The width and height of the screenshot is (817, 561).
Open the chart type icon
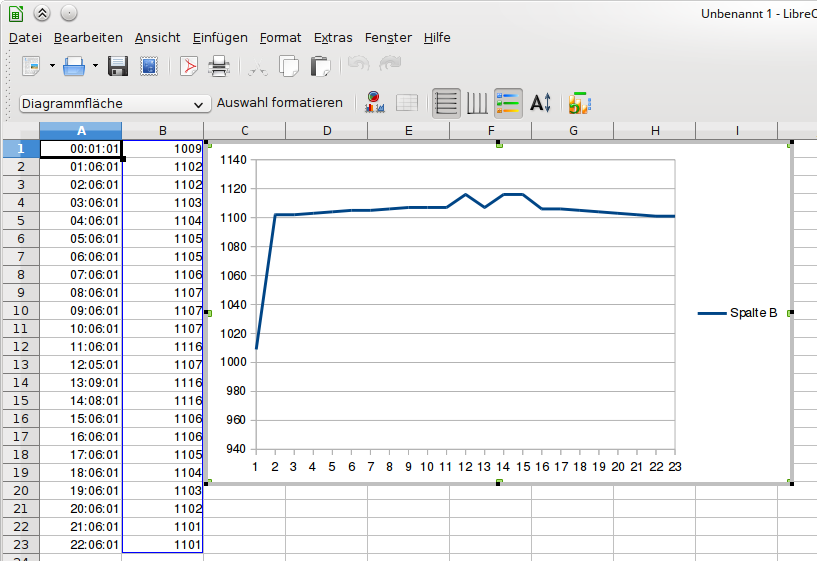[x=375, y=103]
